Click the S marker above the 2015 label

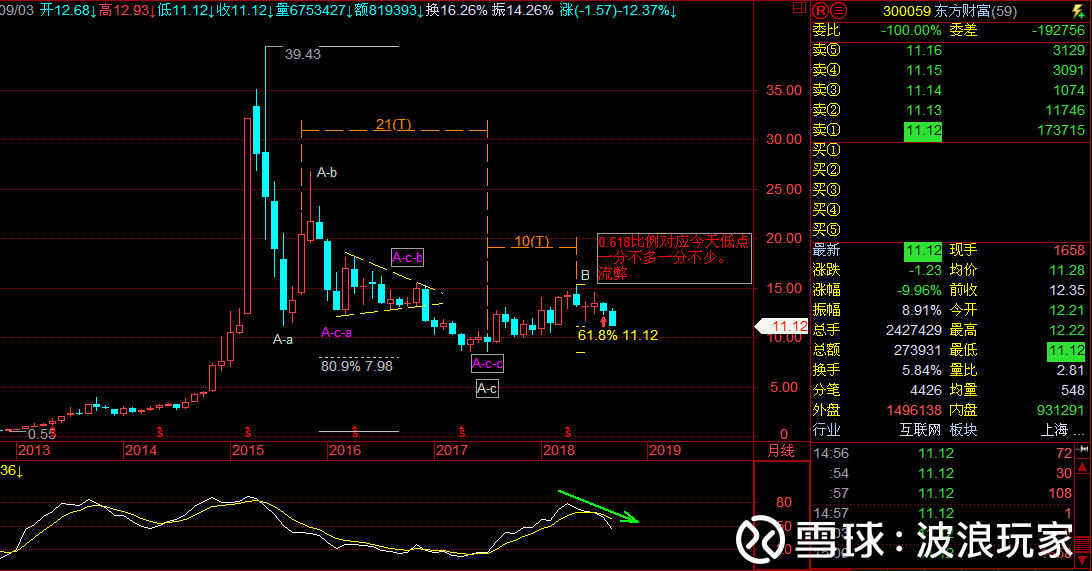248,432
